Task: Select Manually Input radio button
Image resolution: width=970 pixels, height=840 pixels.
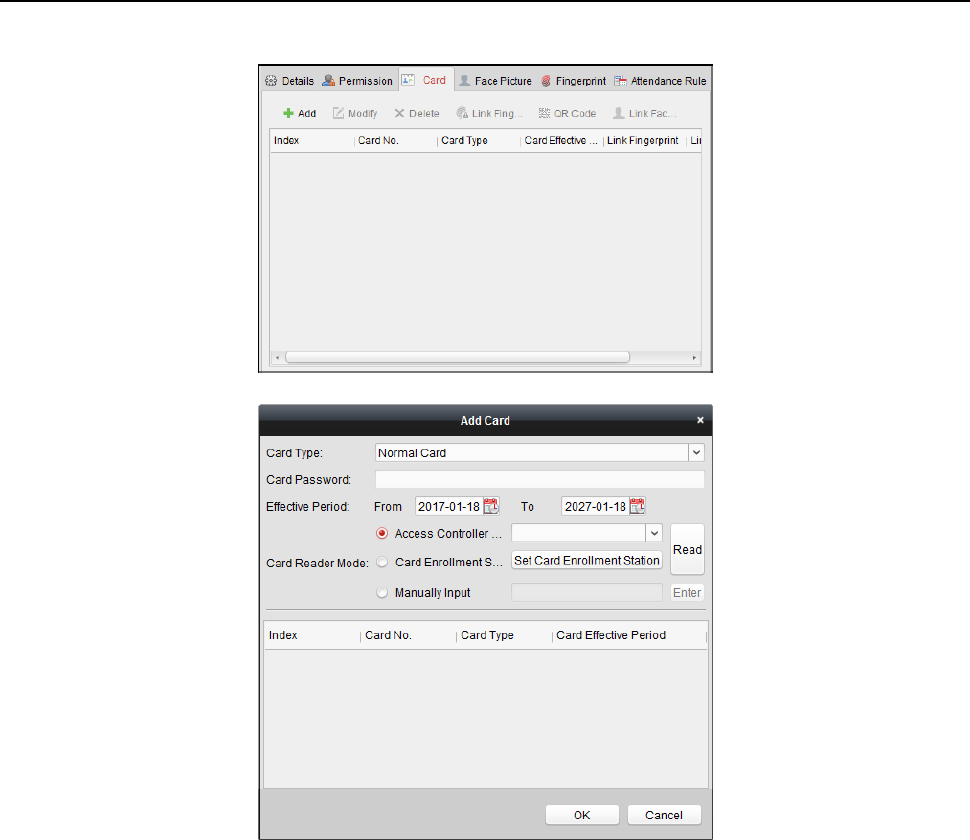Action: click(x=382, y=593)
